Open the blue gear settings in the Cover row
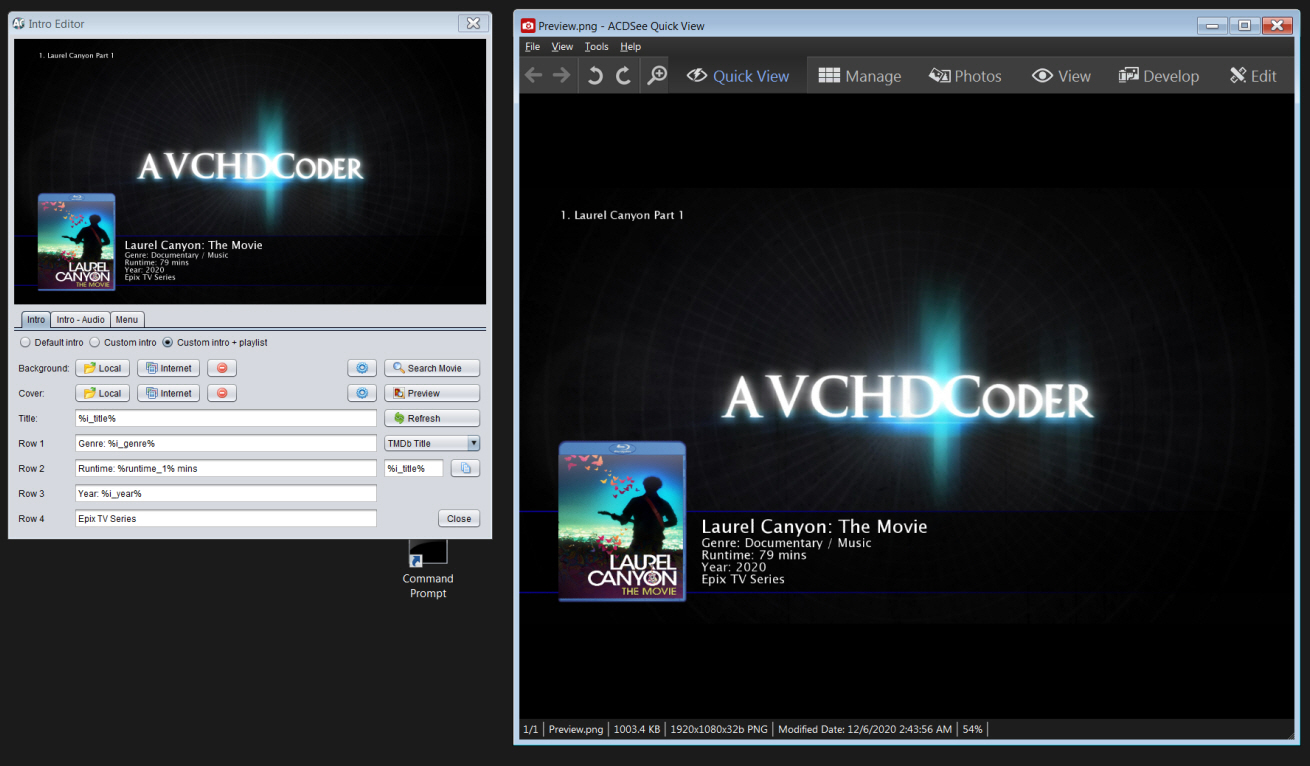Viewport: 1310px width, 766px height. coord(362,393)
